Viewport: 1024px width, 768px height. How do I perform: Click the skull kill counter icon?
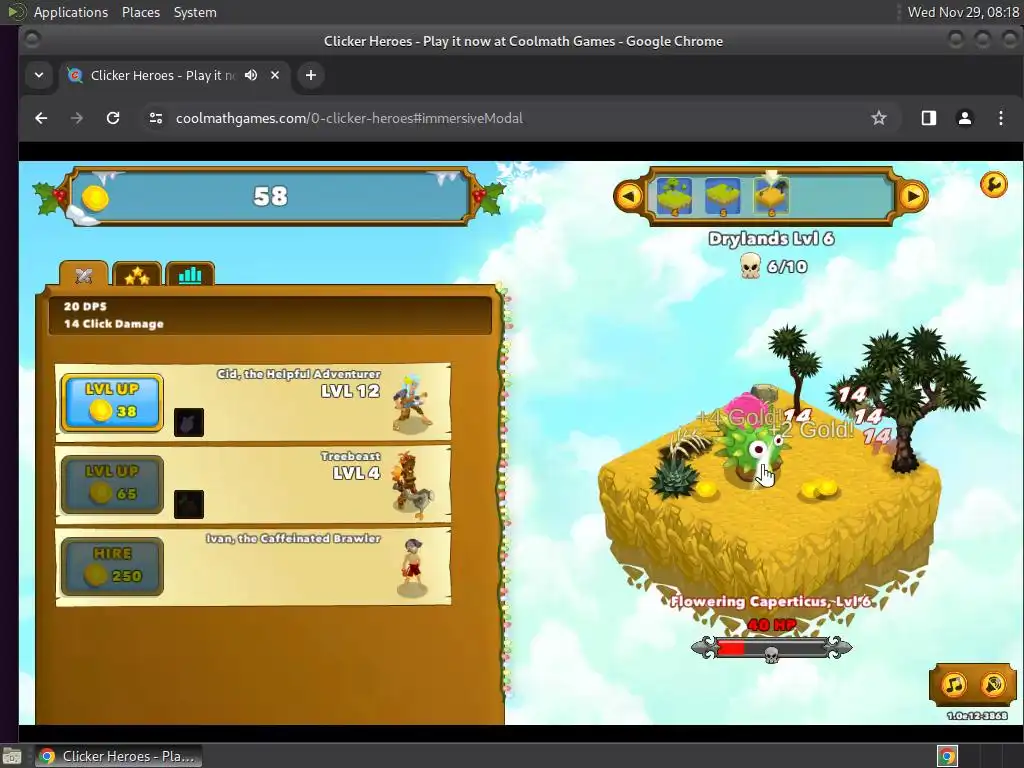750,266
